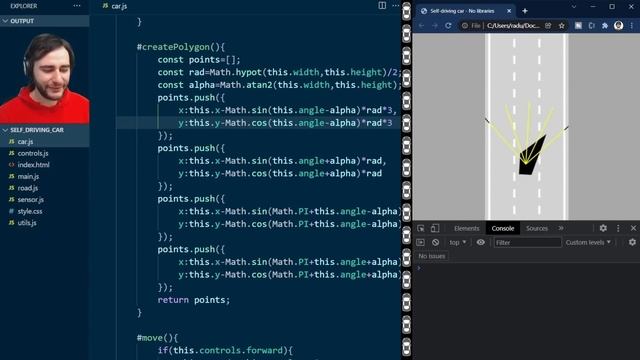Open Explorer views and more actions menu
Screen dimensions: 640x360
77,6
